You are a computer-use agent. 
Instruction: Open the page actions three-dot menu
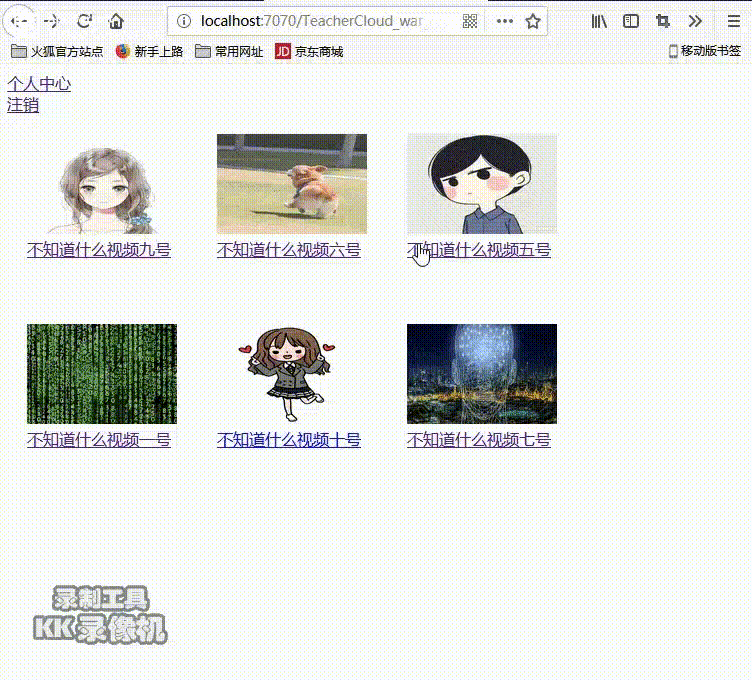tap(505, 21)
